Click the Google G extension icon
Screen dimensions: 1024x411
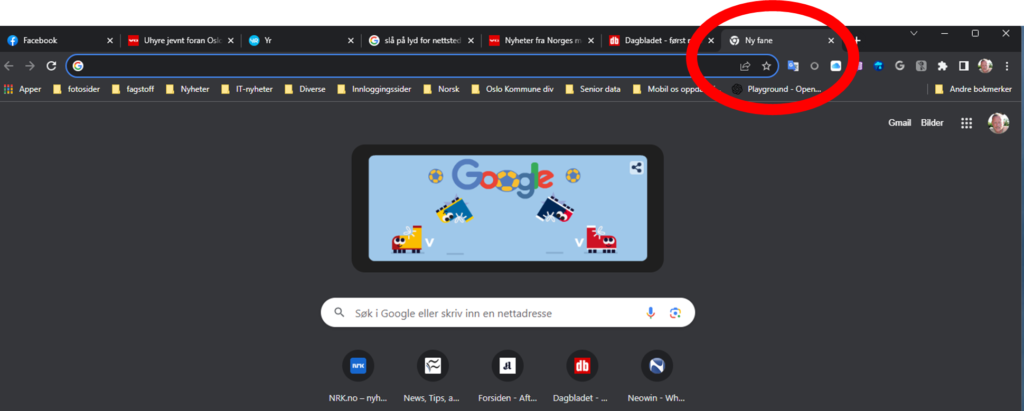tap(899, 66)
